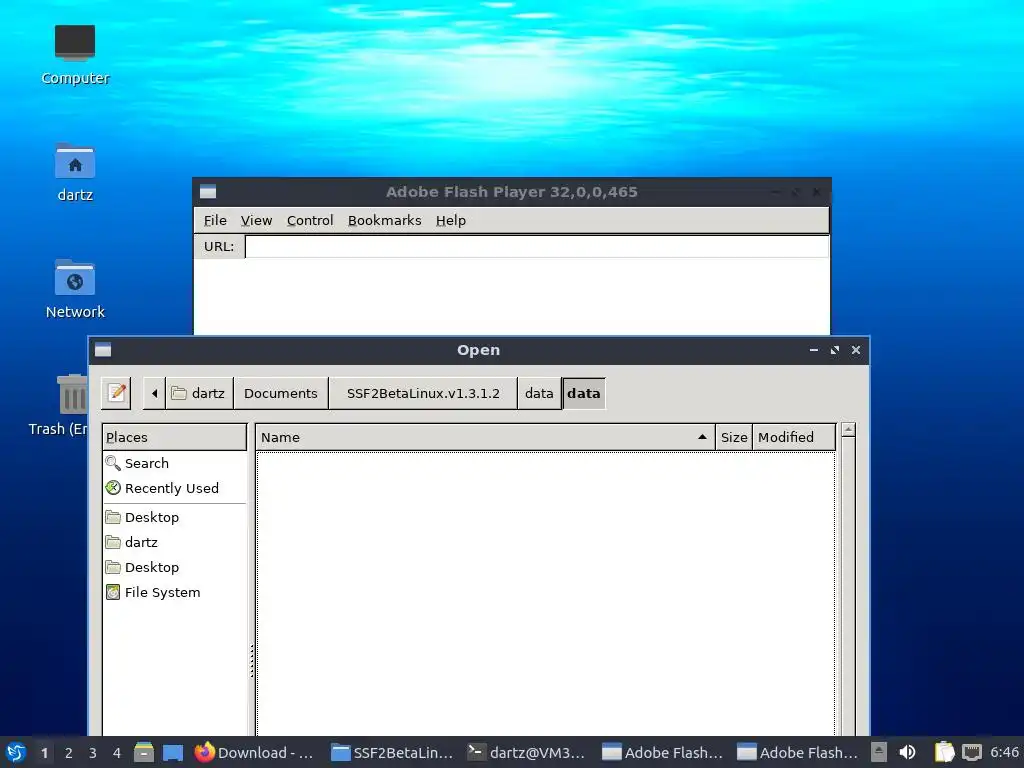1024x768 pixels.
Task: Click the bold data path segment
Action: coord(584,393)
